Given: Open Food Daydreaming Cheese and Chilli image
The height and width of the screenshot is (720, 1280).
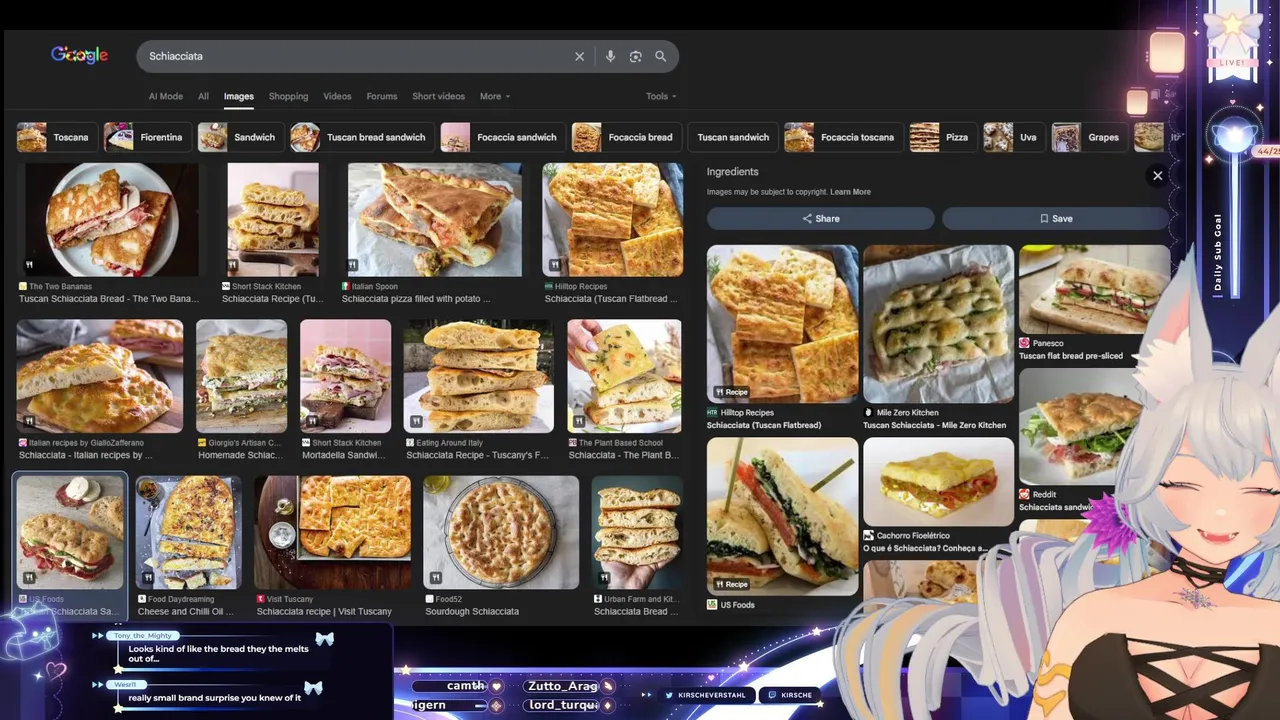Looking at the screenshot, I should coord(188,532).
